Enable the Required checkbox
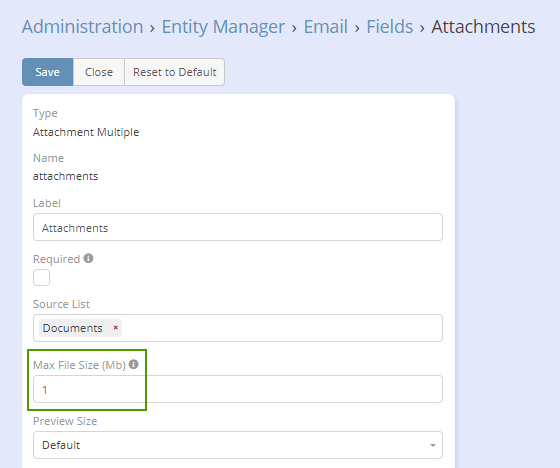This screenshot has height=468, width=560. 41,278
